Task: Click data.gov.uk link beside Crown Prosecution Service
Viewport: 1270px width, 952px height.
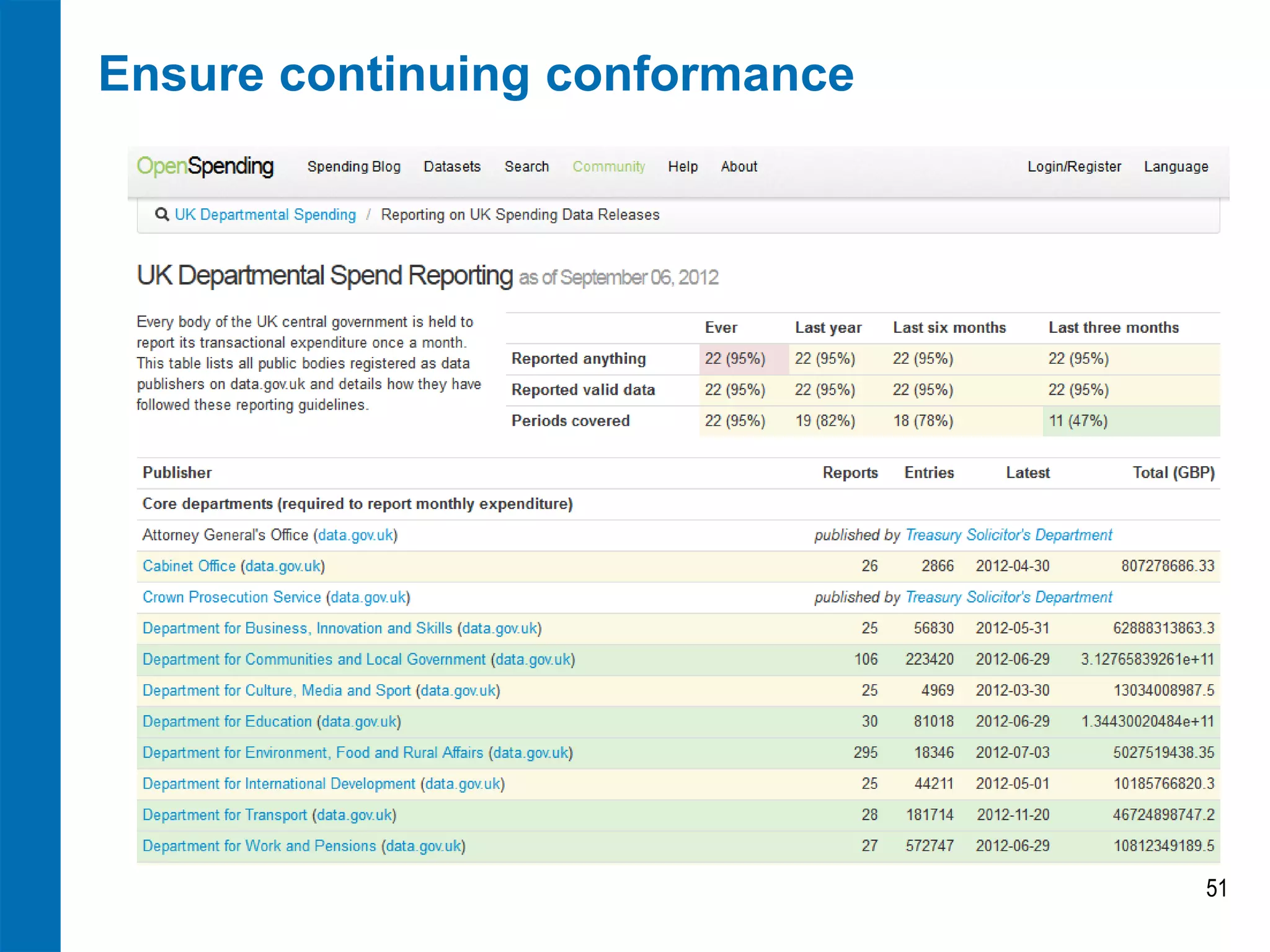Action: (x=369, y=597)
